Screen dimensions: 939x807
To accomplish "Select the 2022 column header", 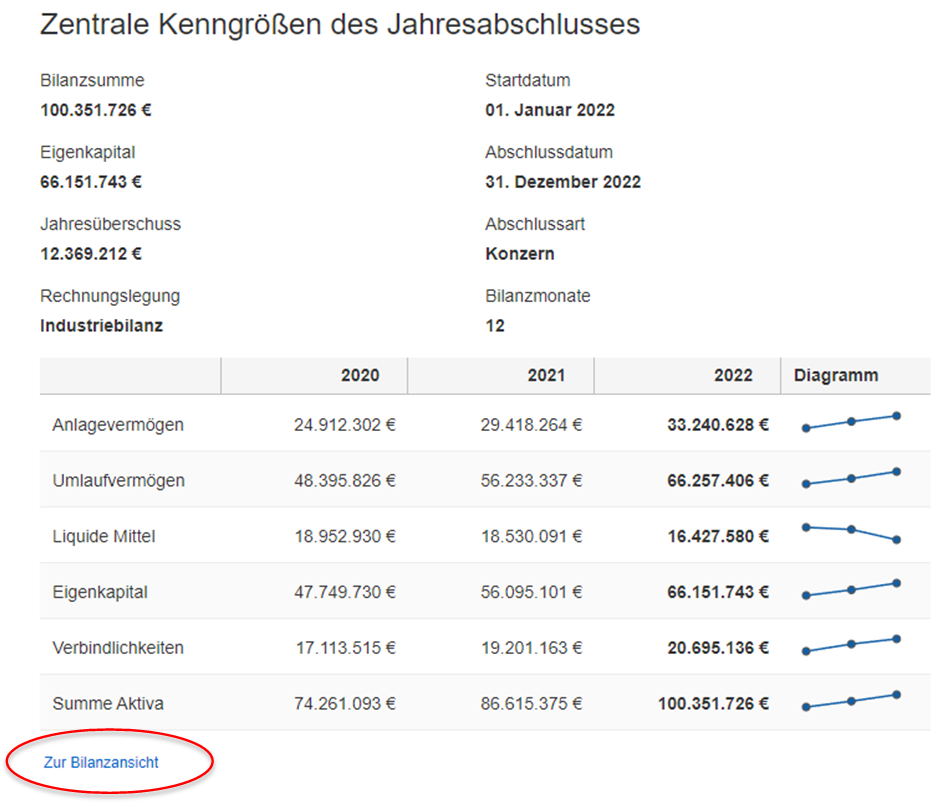I will [733, 376].
